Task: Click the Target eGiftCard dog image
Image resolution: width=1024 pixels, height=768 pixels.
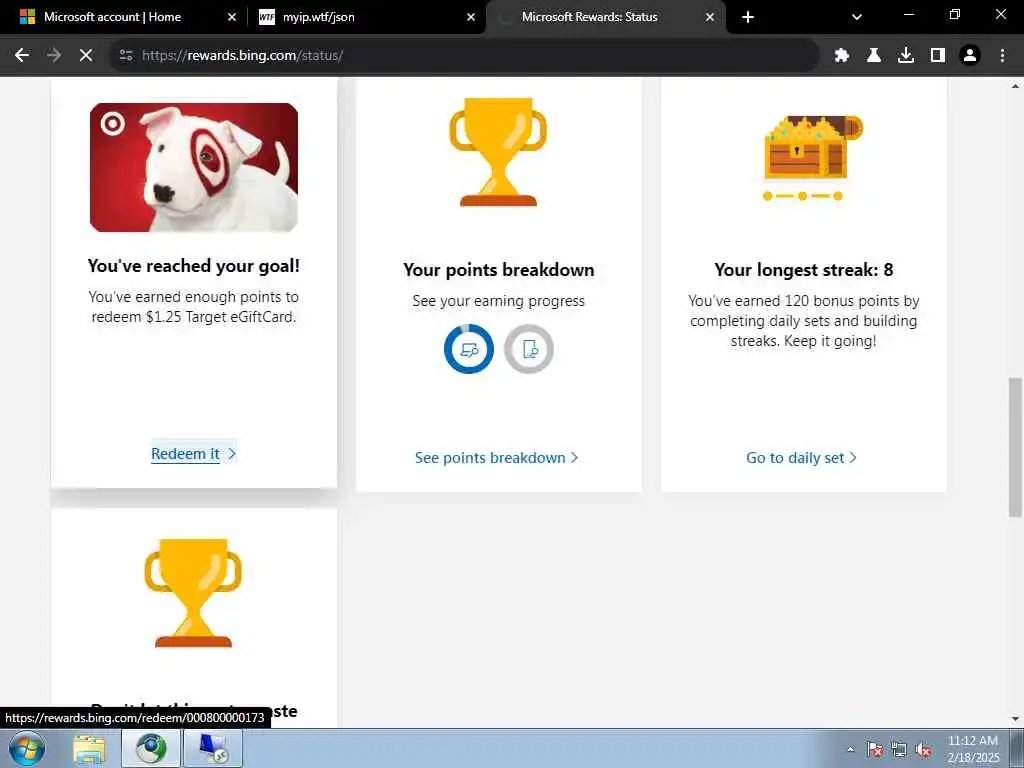Action: (x=194, y=167)
